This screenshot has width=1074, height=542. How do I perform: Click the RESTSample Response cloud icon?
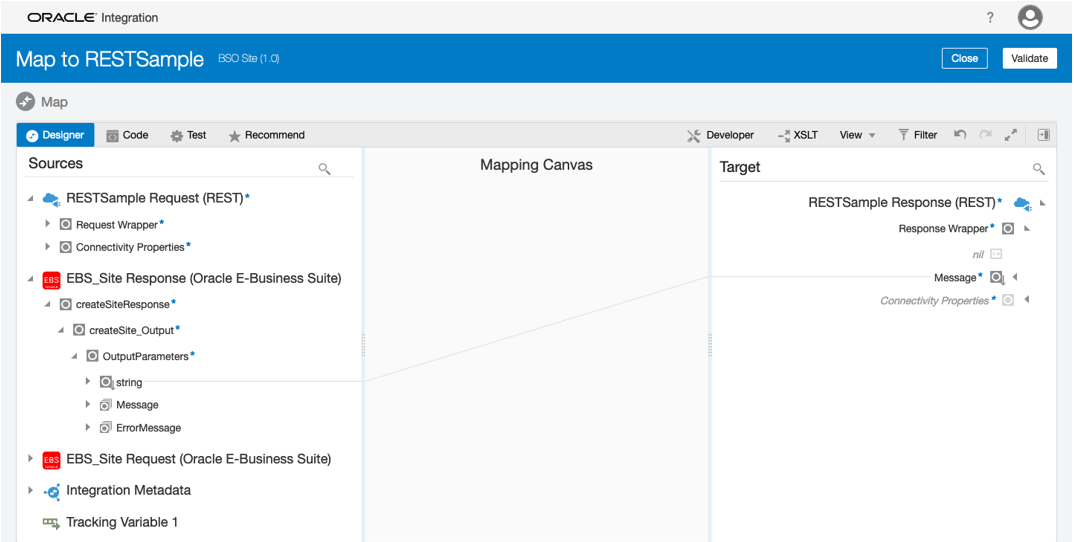point(1022,203)
